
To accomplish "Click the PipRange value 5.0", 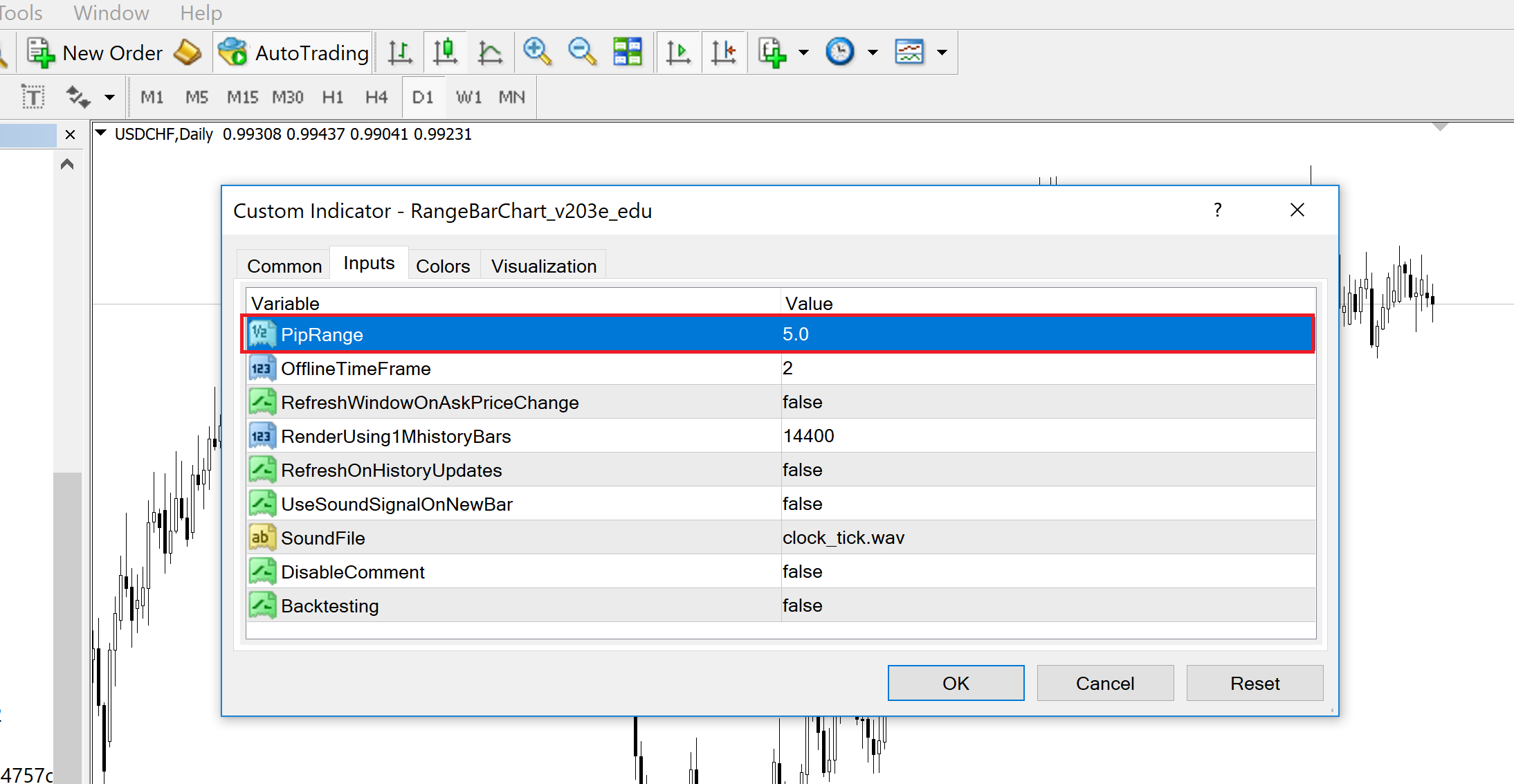I will click(x=796, y=334).
